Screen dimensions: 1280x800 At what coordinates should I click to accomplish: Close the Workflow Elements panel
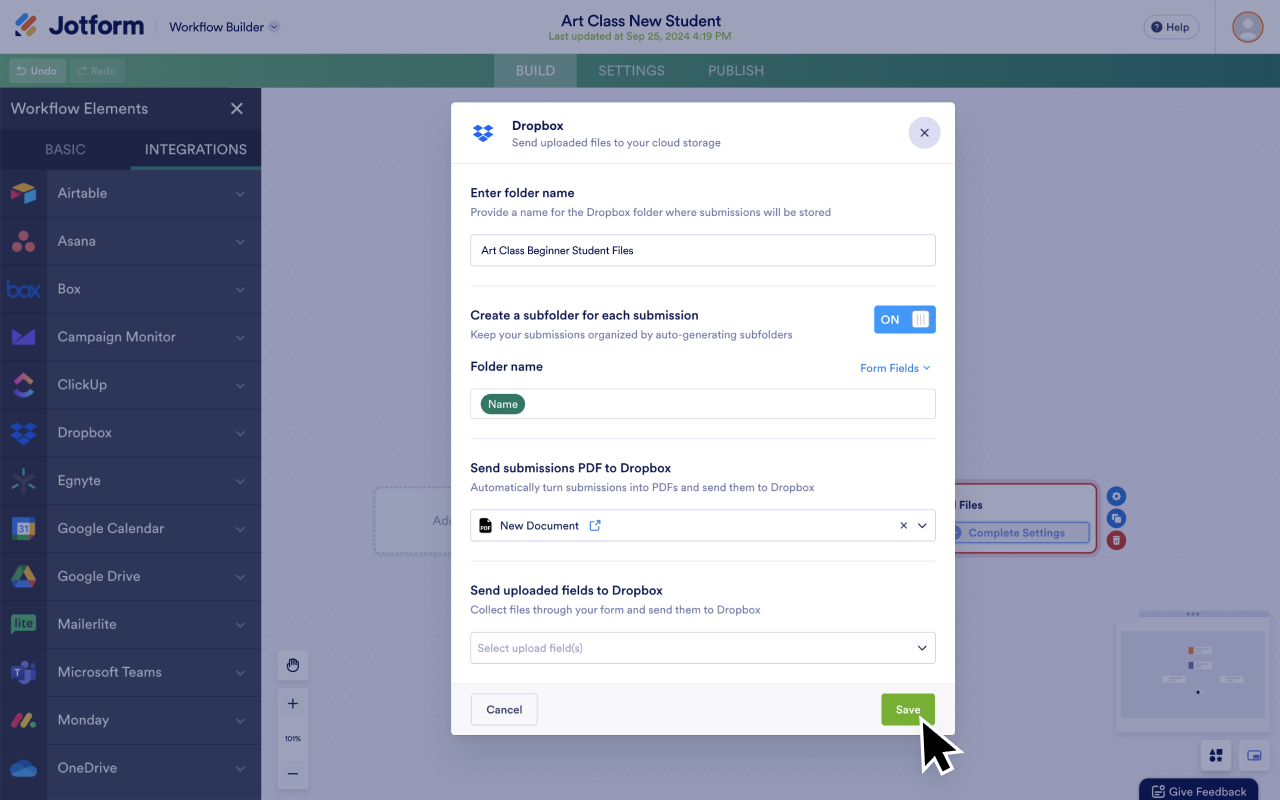click(237, 108)
